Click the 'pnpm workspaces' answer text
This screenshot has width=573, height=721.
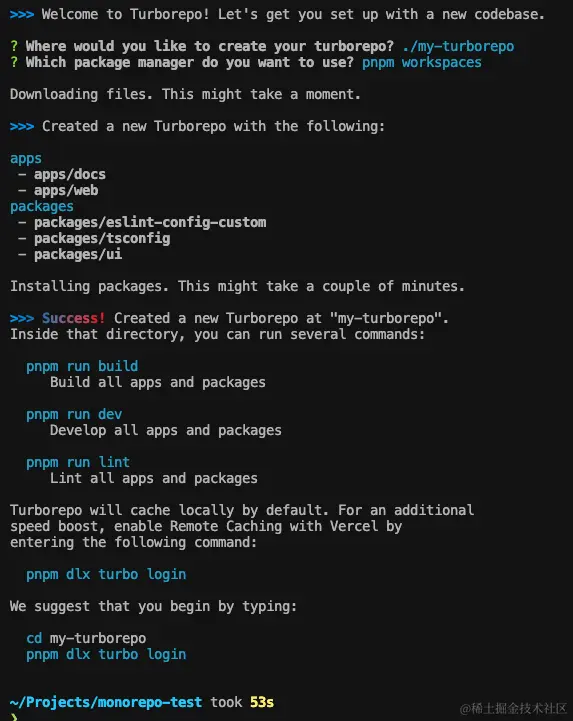(422, 63)
